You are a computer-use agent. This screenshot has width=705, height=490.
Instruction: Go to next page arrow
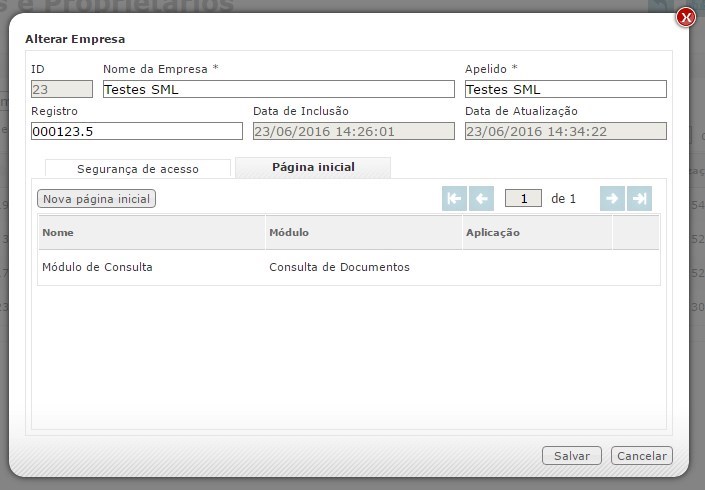coord(612,199)
